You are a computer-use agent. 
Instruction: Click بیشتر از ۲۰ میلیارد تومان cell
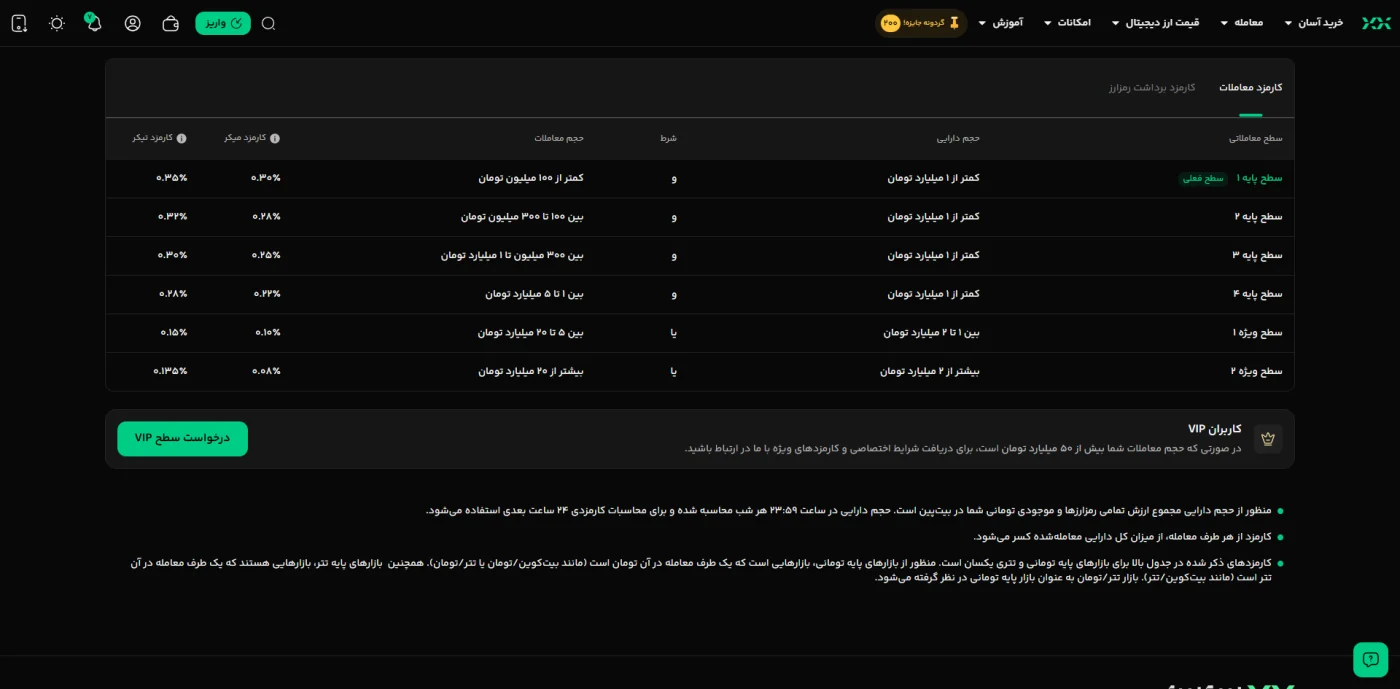coord(530,371)
